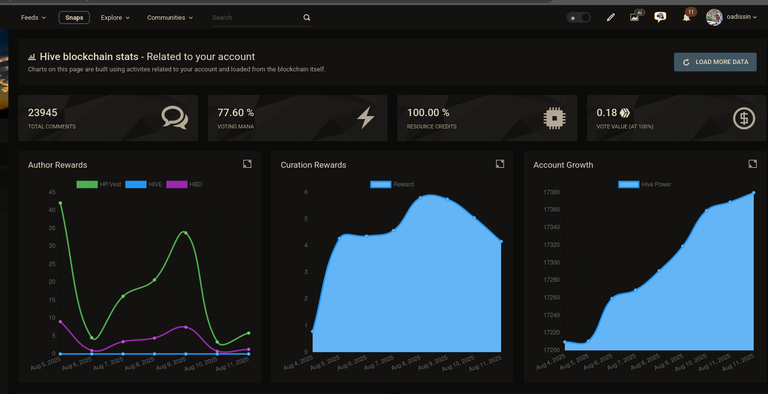Click the search magnifier icon
The image size is (768, 394).
click(307, 18)
